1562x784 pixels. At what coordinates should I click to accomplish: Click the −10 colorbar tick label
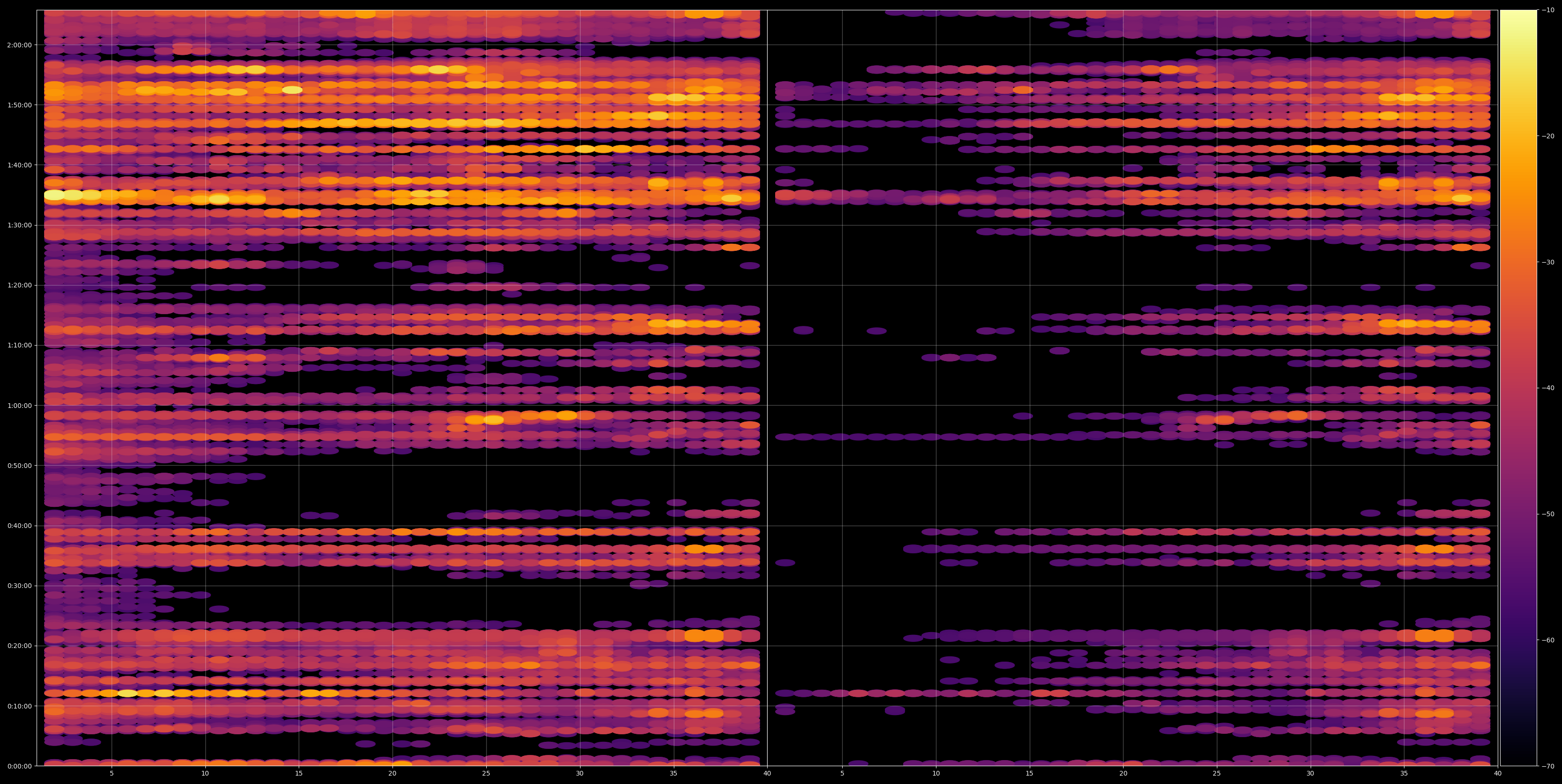pyautogui.click(x=1548, y=10)
